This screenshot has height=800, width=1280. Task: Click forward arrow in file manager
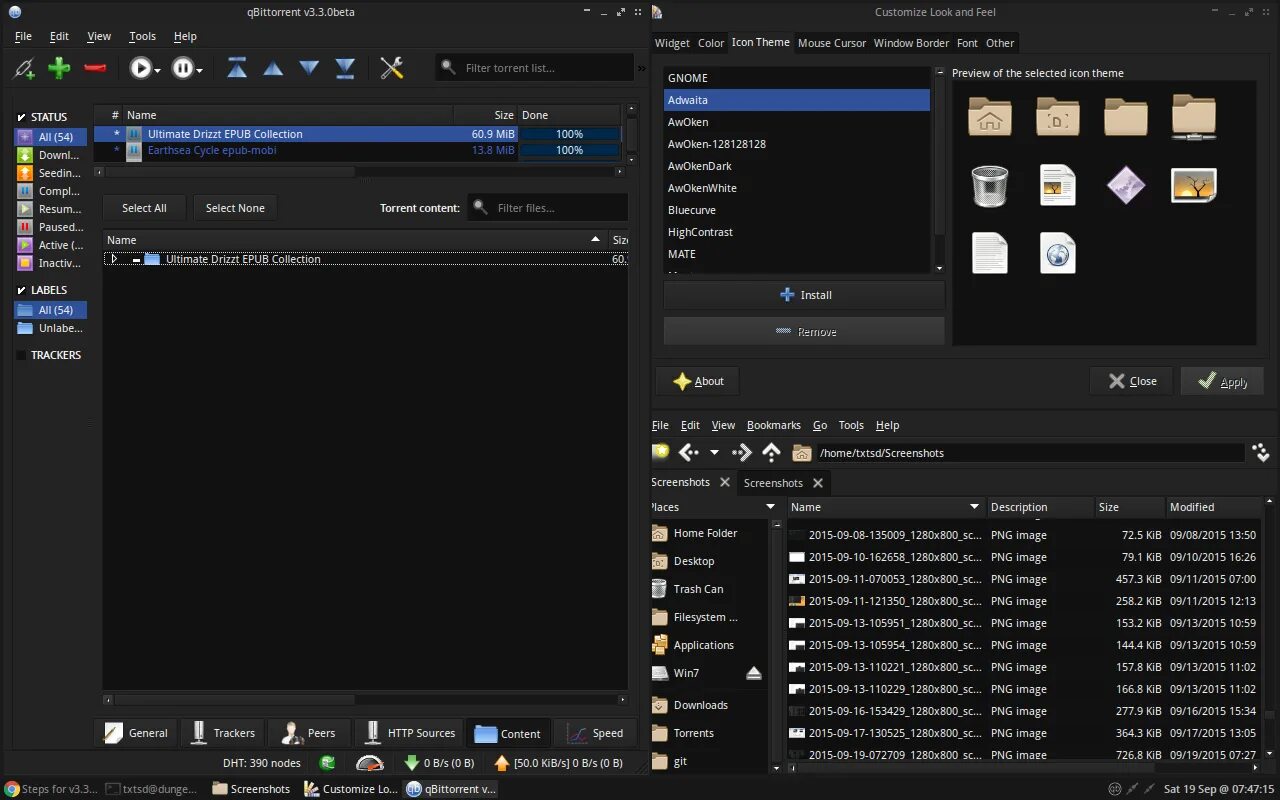pos(741,453)
